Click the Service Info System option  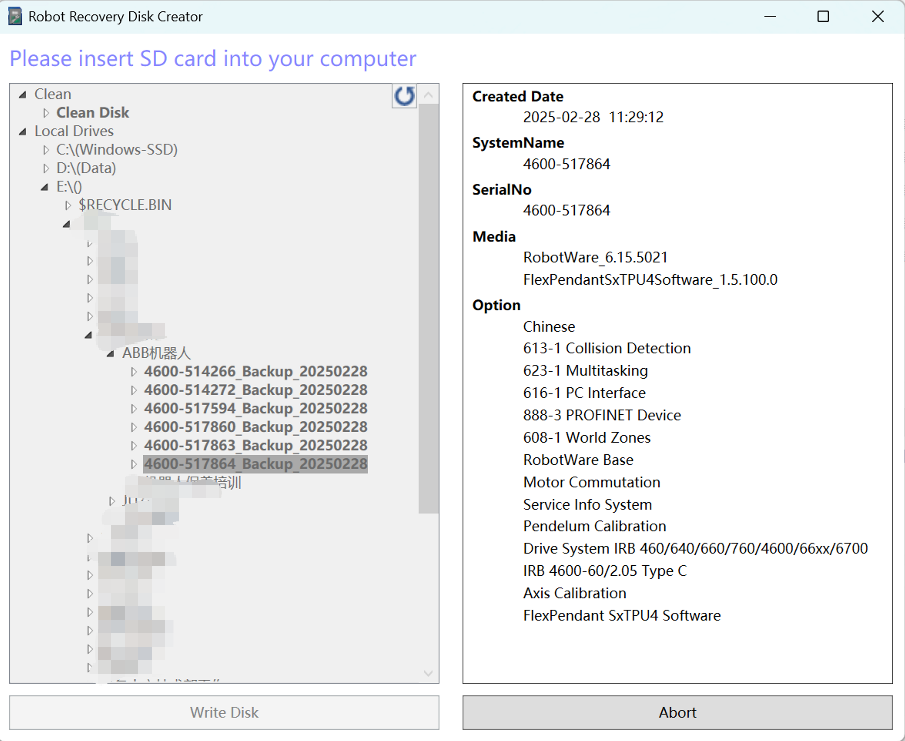coord(588,505)
